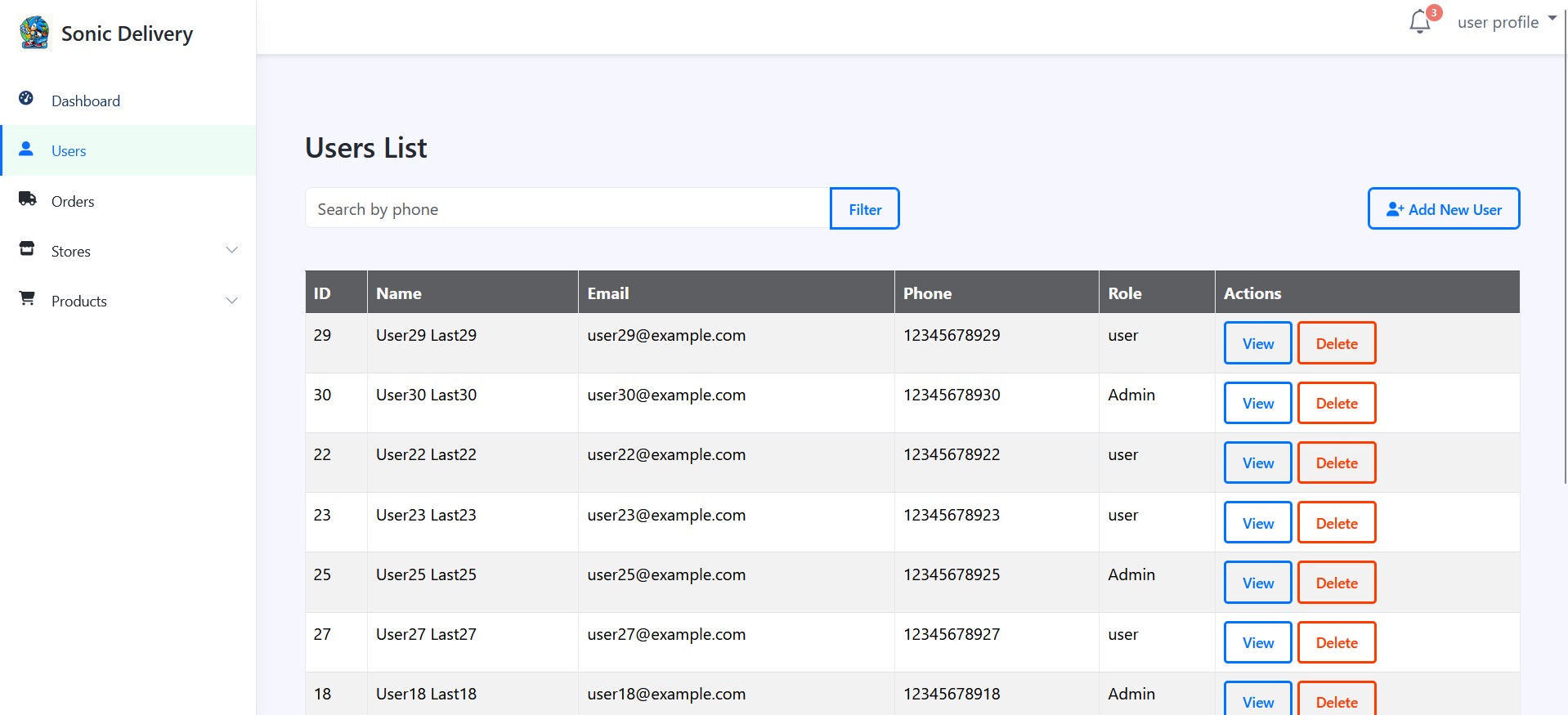Click the red notification badge showing 3
The width and height of the screenshot is (1568, 715).
coord(1434,13)
